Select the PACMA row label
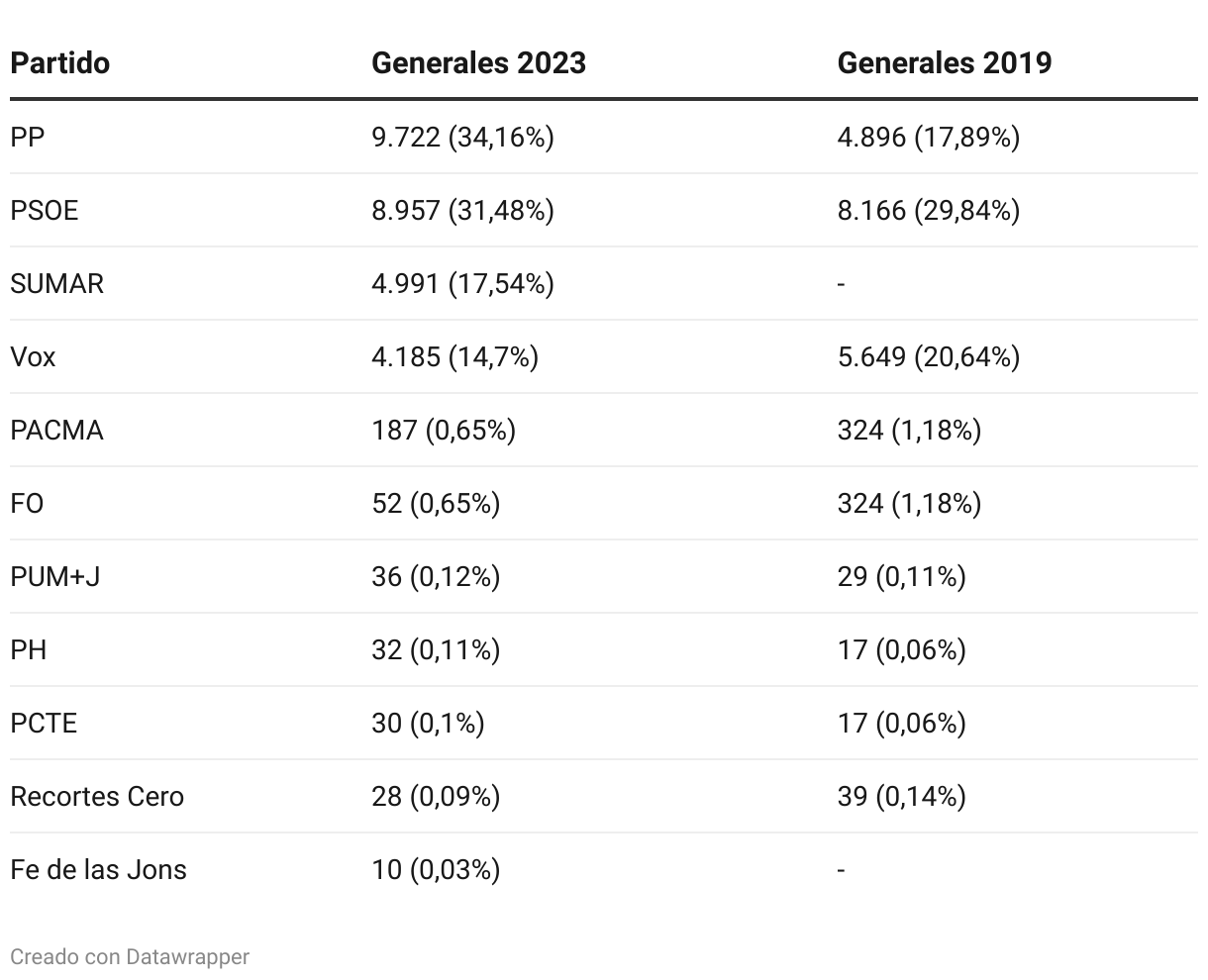1208x980 pixels. coord(56,430)
